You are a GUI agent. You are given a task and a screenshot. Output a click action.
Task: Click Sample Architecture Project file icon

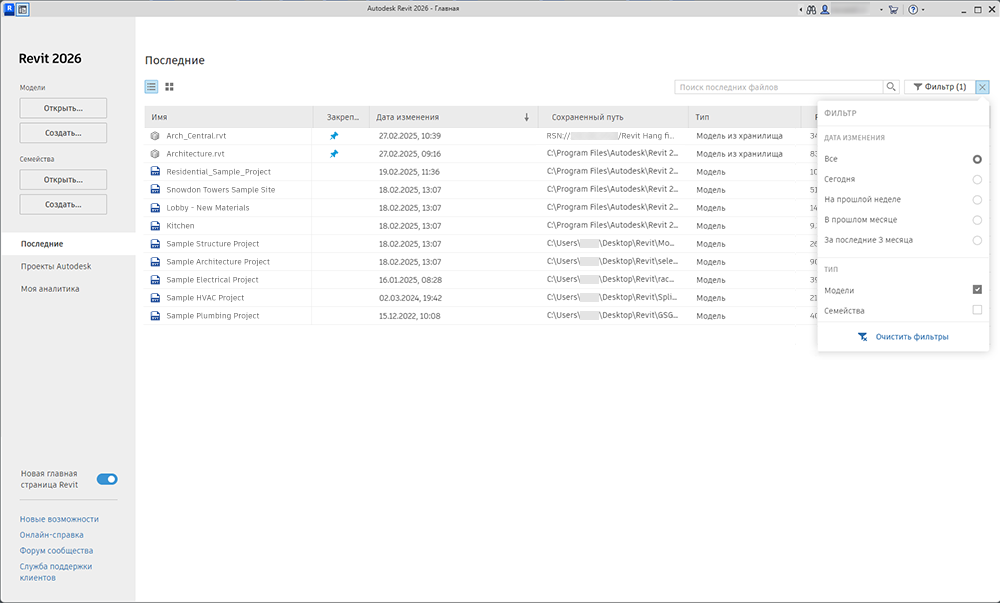pos(154,261)
